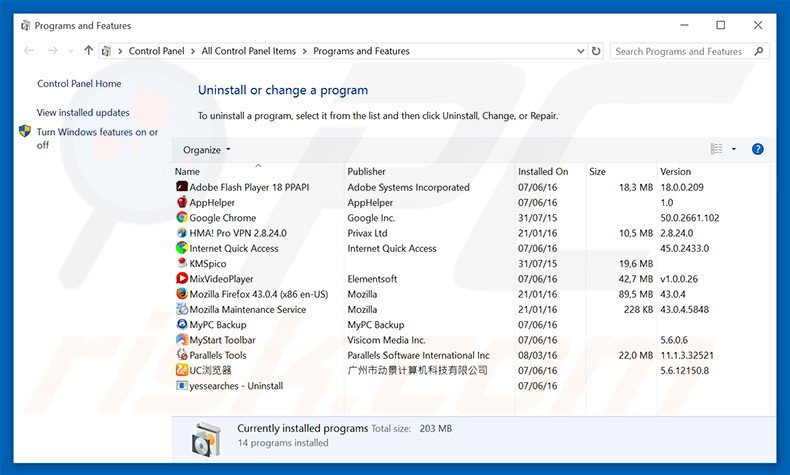Sort list by Version column header
The height and width of the screenshot is (475, 790).
click(x=676, y=171)
